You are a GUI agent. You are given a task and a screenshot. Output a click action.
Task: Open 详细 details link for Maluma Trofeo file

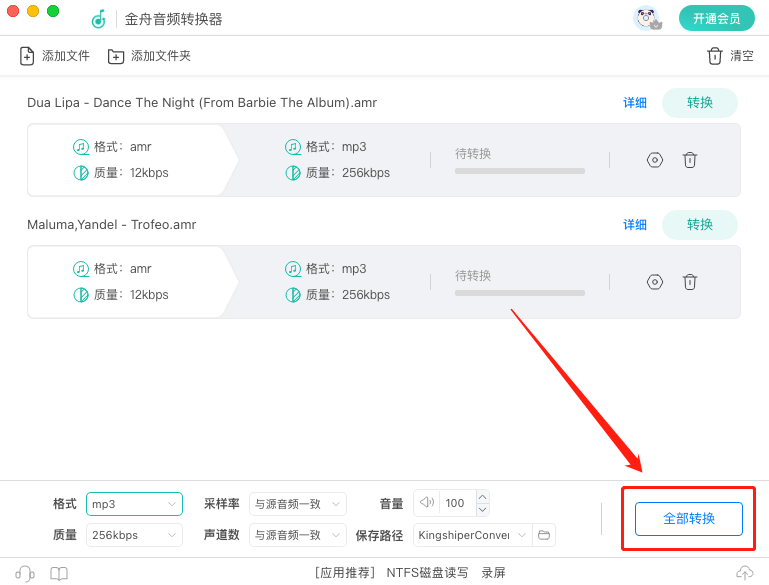pos(635,225)
